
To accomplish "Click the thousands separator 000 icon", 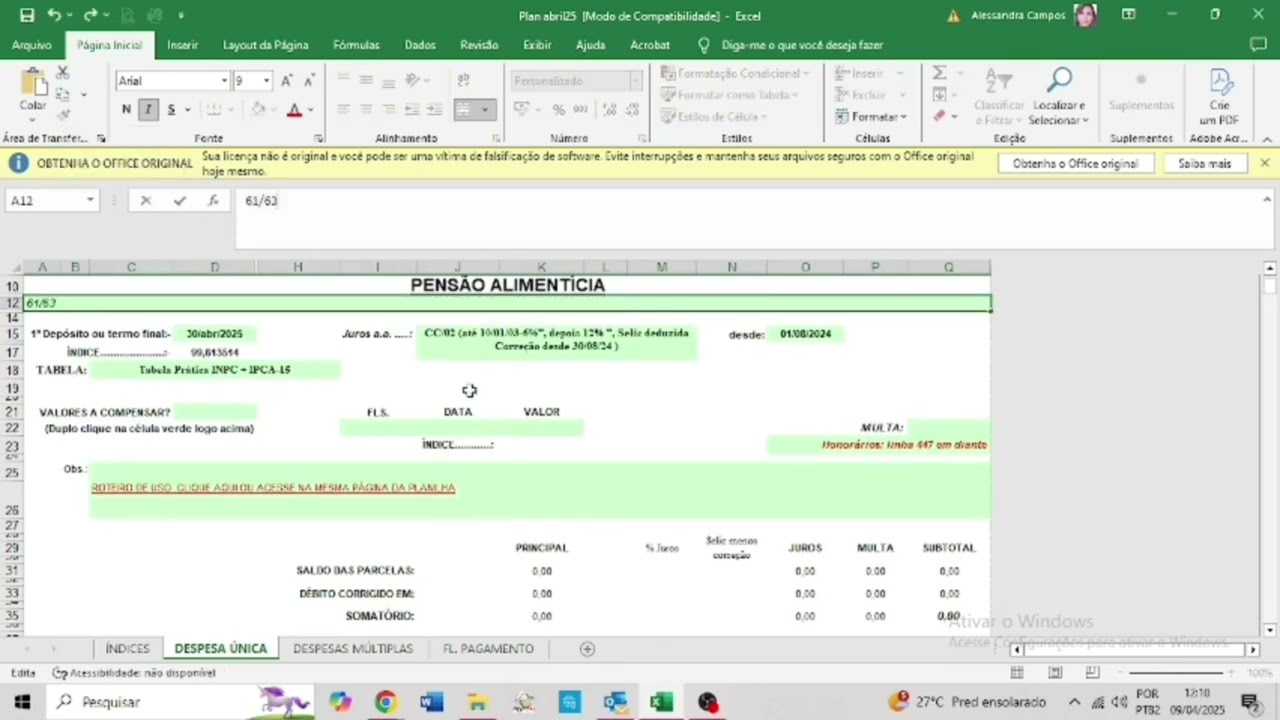I will pyautogui.click(x=582, y=110).
